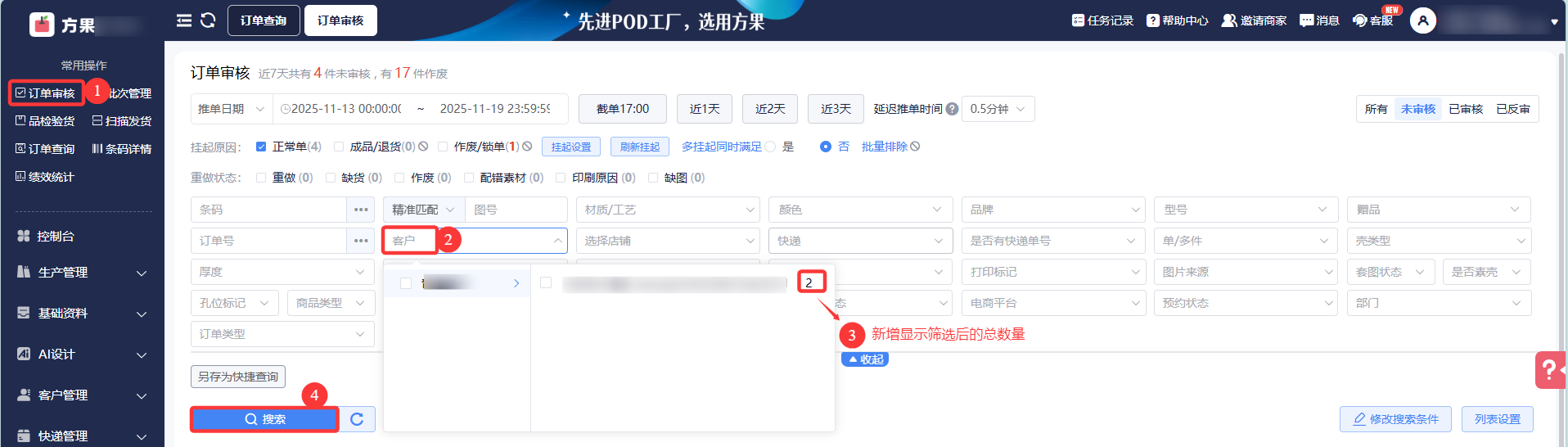Click the 方果 logo

coord(62,25)
